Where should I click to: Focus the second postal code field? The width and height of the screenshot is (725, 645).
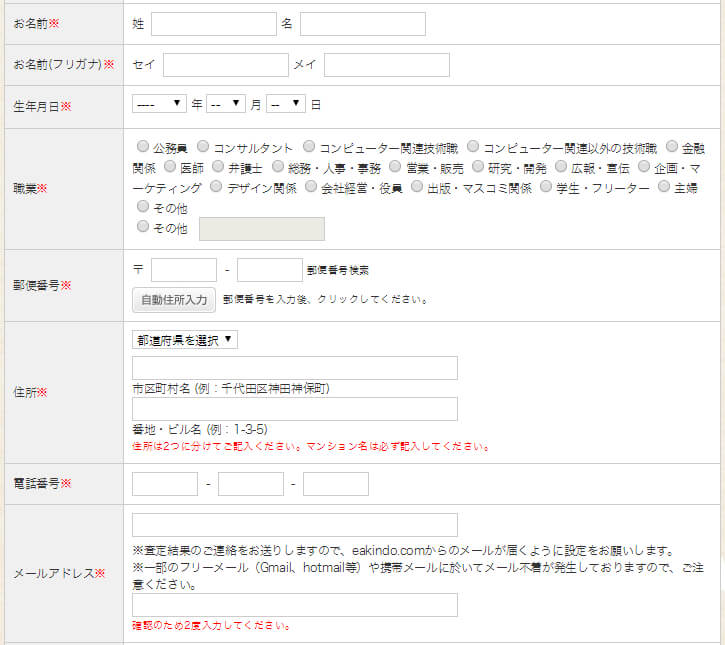pyautogui.click(x=270, y=270)
